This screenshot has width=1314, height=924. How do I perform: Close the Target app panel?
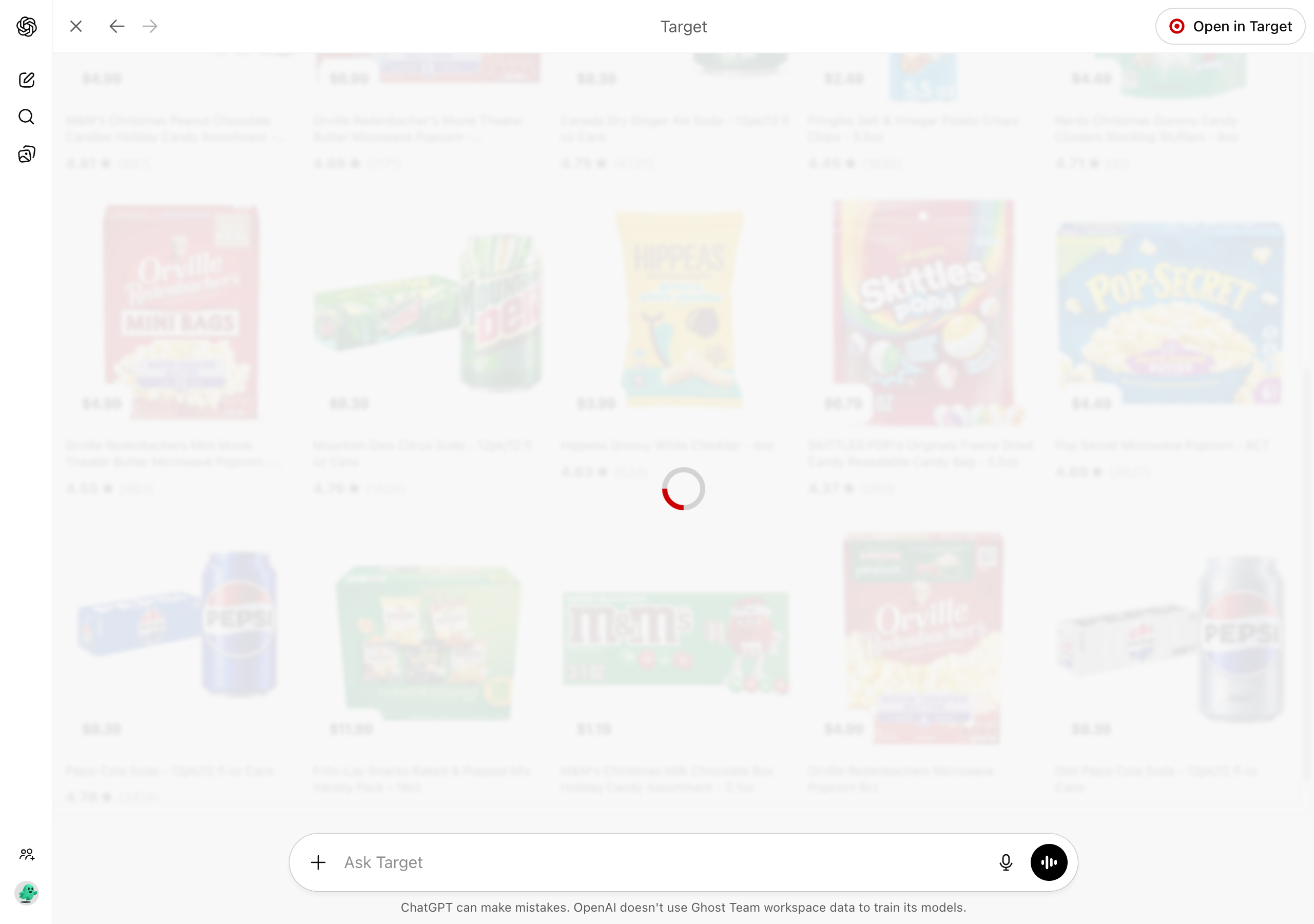pyautogui.click(x=76, y=26)
